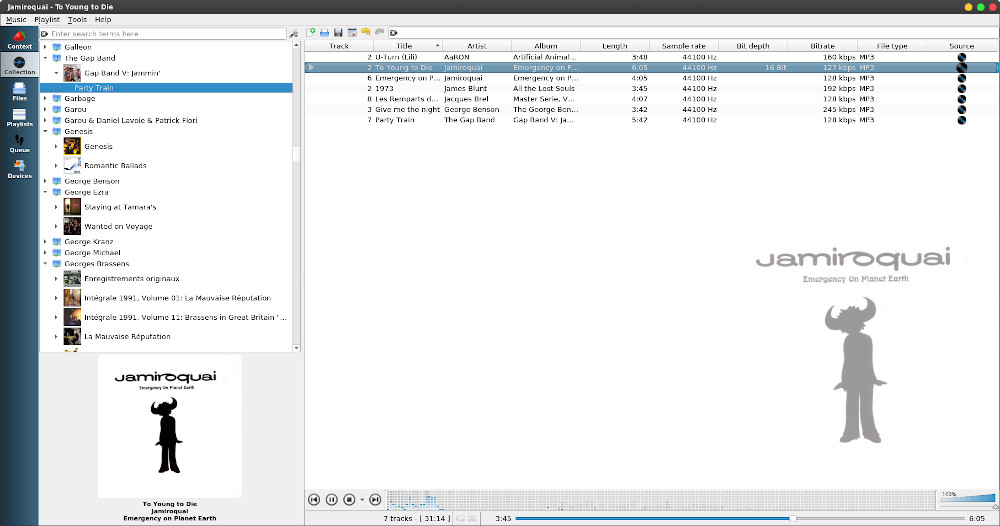The width and height of the screenshot is (1000, 526).
Task: Sort playlist by Artist column header
Action: (x=476, y=46)
